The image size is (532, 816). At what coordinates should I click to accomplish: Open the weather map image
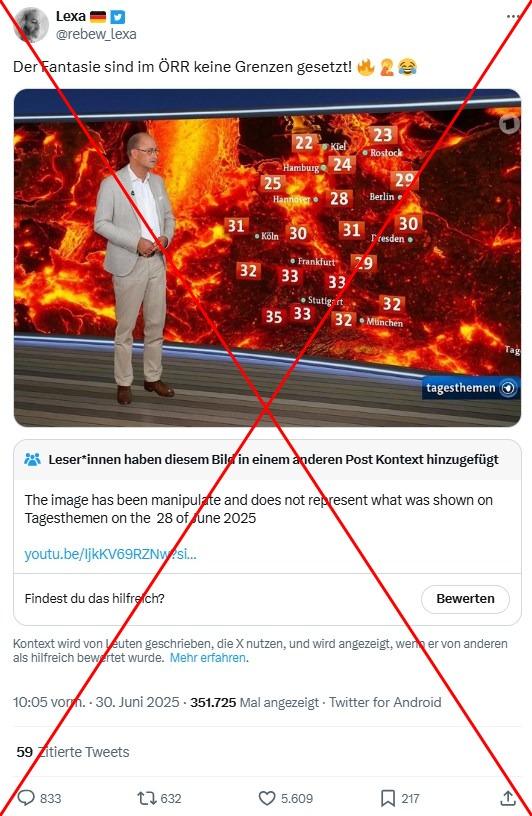(x=267, y=258)
